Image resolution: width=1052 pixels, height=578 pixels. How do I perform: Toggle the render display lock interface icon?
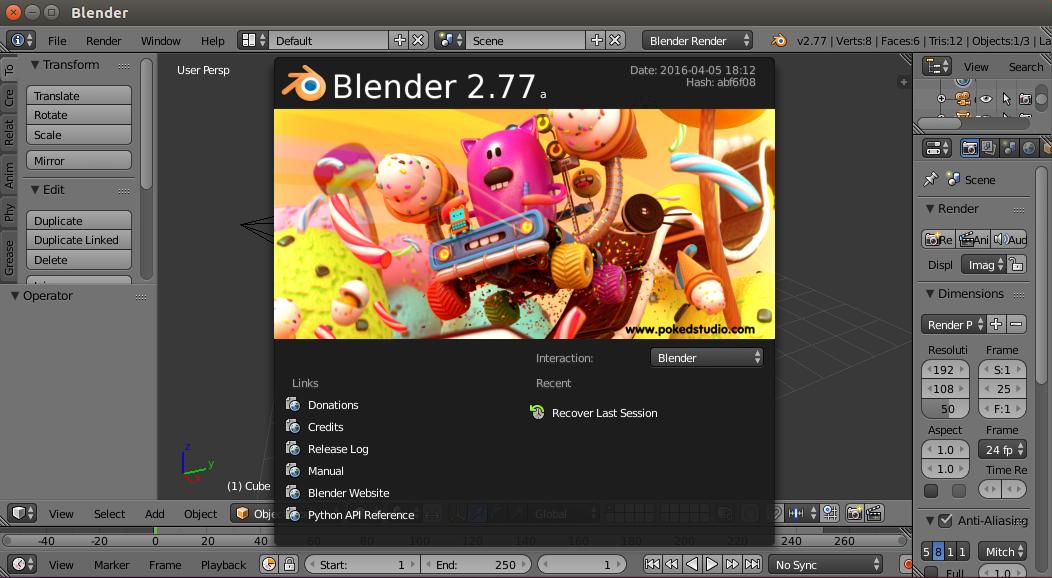click(1017, 265)
